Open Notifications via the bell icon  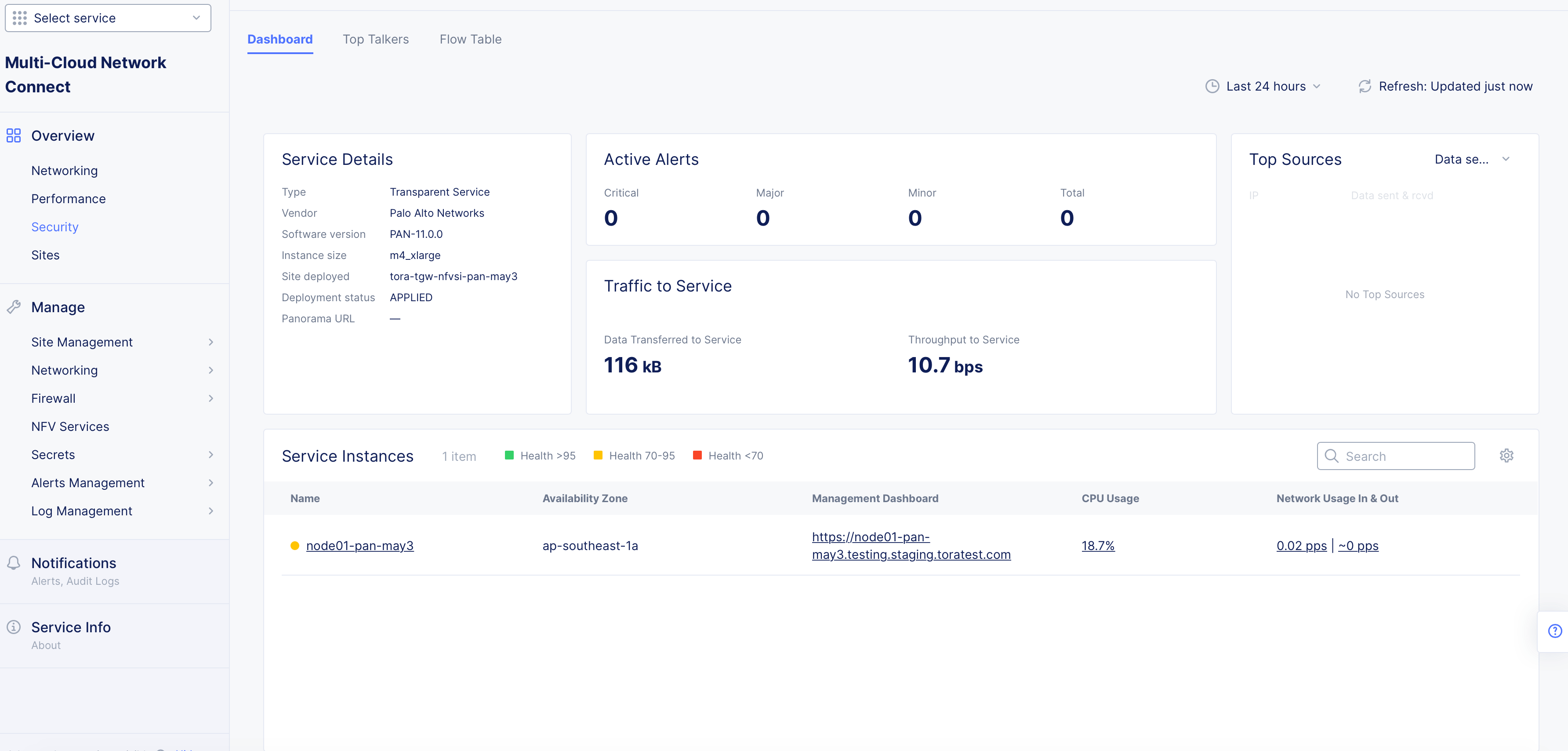tap(13, 563)
